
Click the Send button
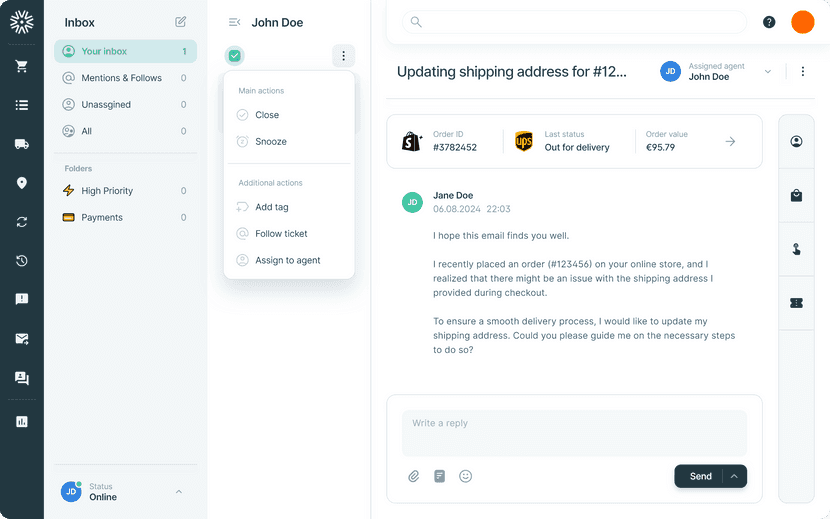(x=700, y=476)
